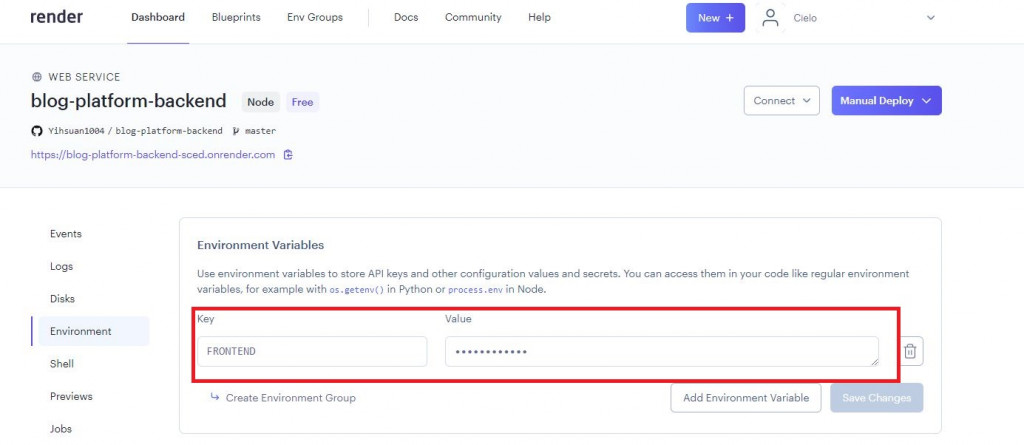The image size is (1024, 445).
Task: Select Logs in the sidebar
Action: coord(61,267)
